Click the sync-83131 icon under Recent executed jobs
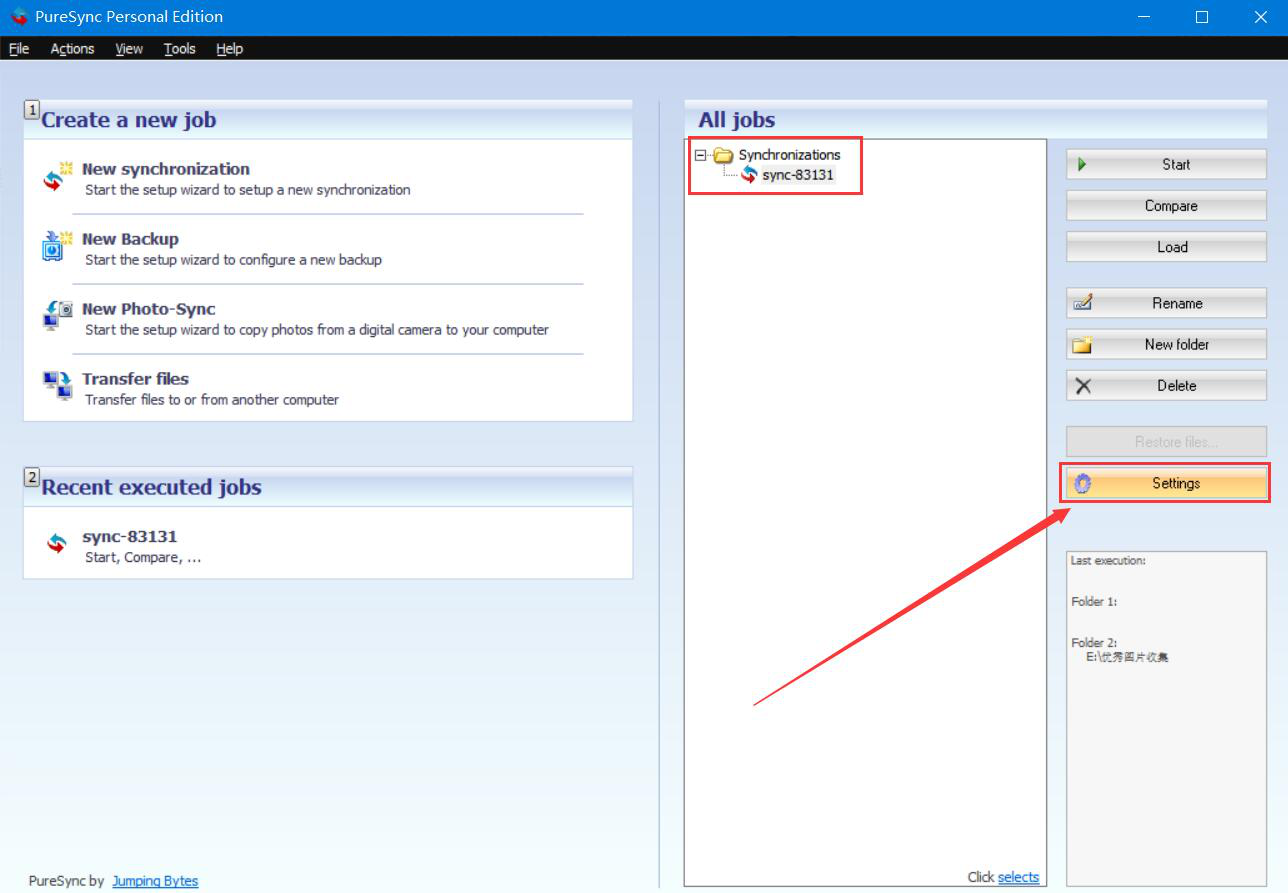Image resolution: width=1288 pixels, height=893 pixels. click(x=56, y=543)
